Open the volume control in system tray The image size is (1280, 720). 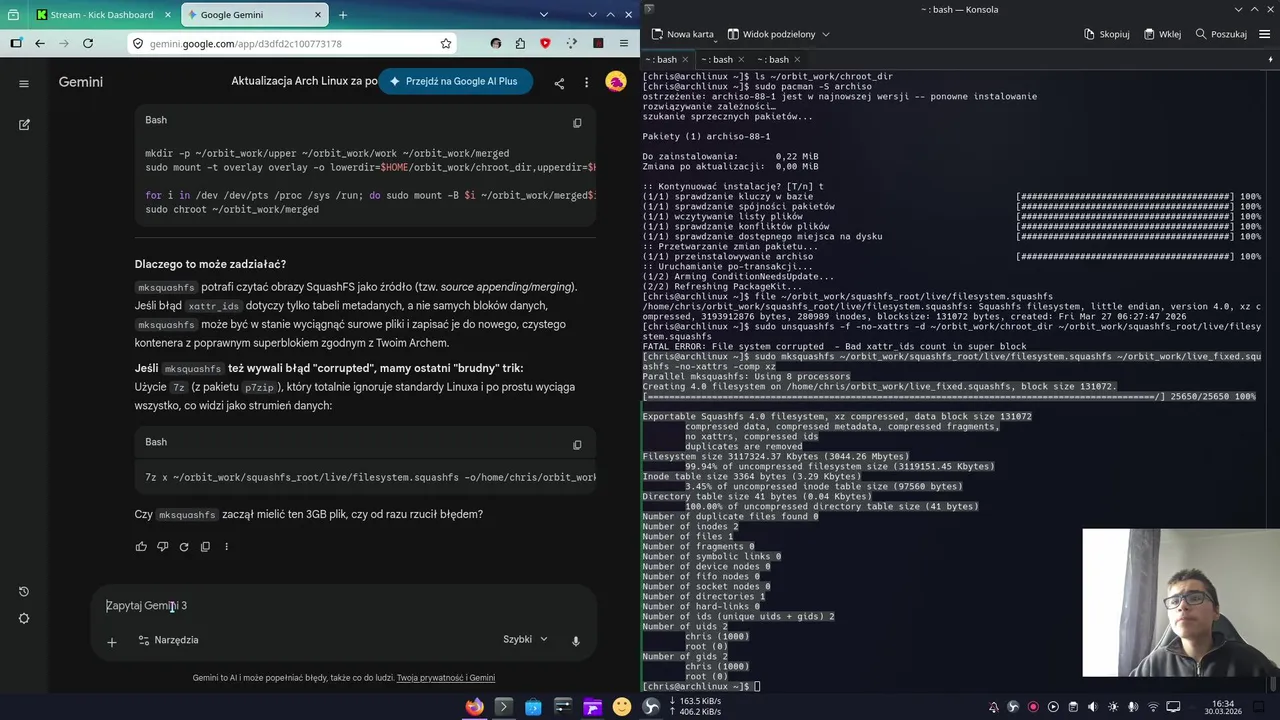(1092, 707)
